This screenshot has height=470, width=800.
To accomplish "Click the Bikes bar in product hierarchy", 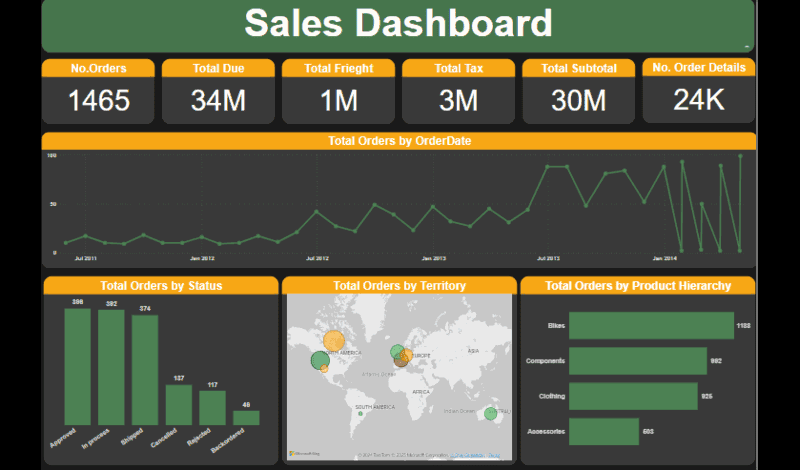I will [x=652, y=326].
